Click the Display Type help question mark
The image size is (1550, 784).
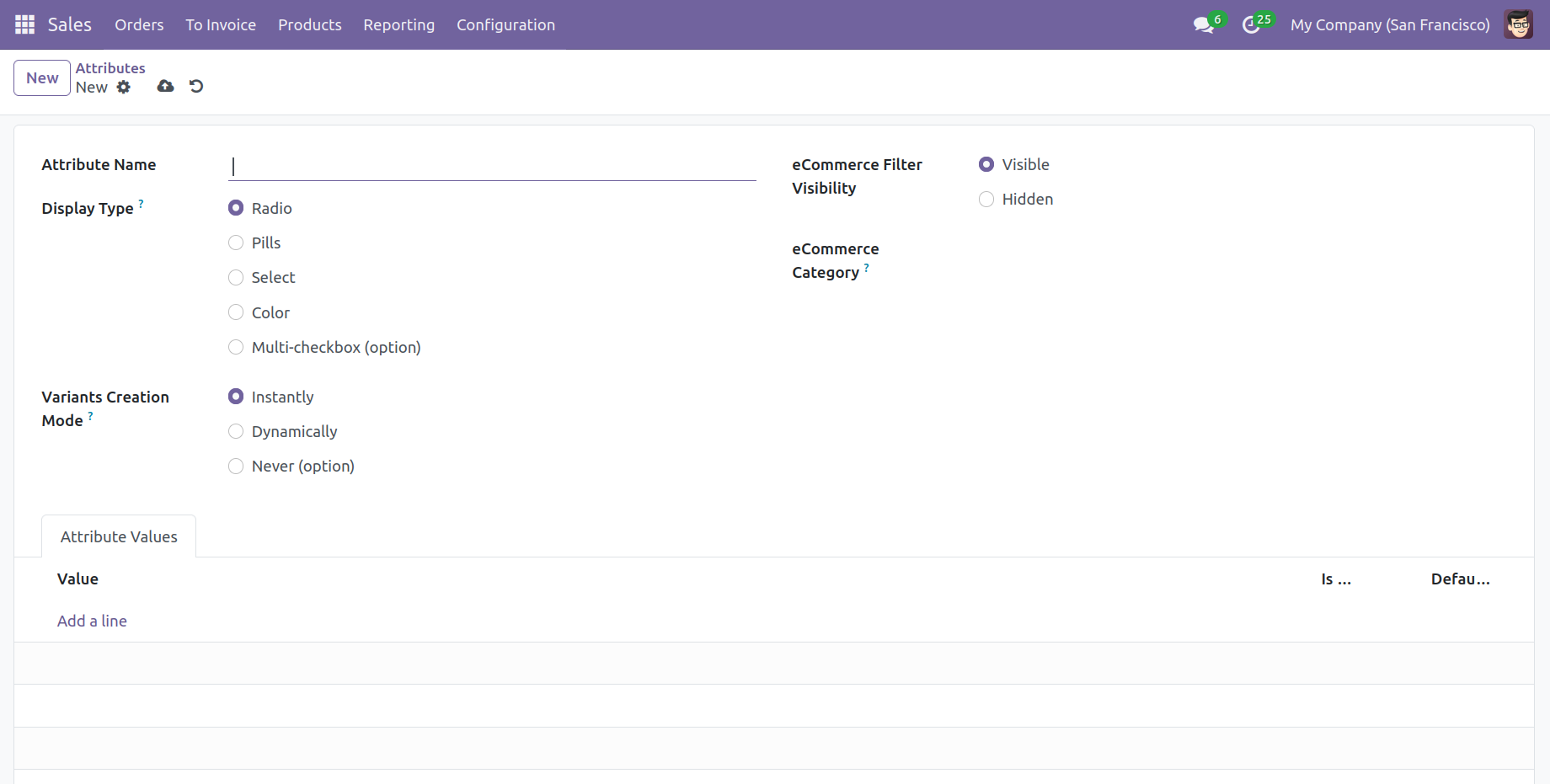[x=142, y=204]
